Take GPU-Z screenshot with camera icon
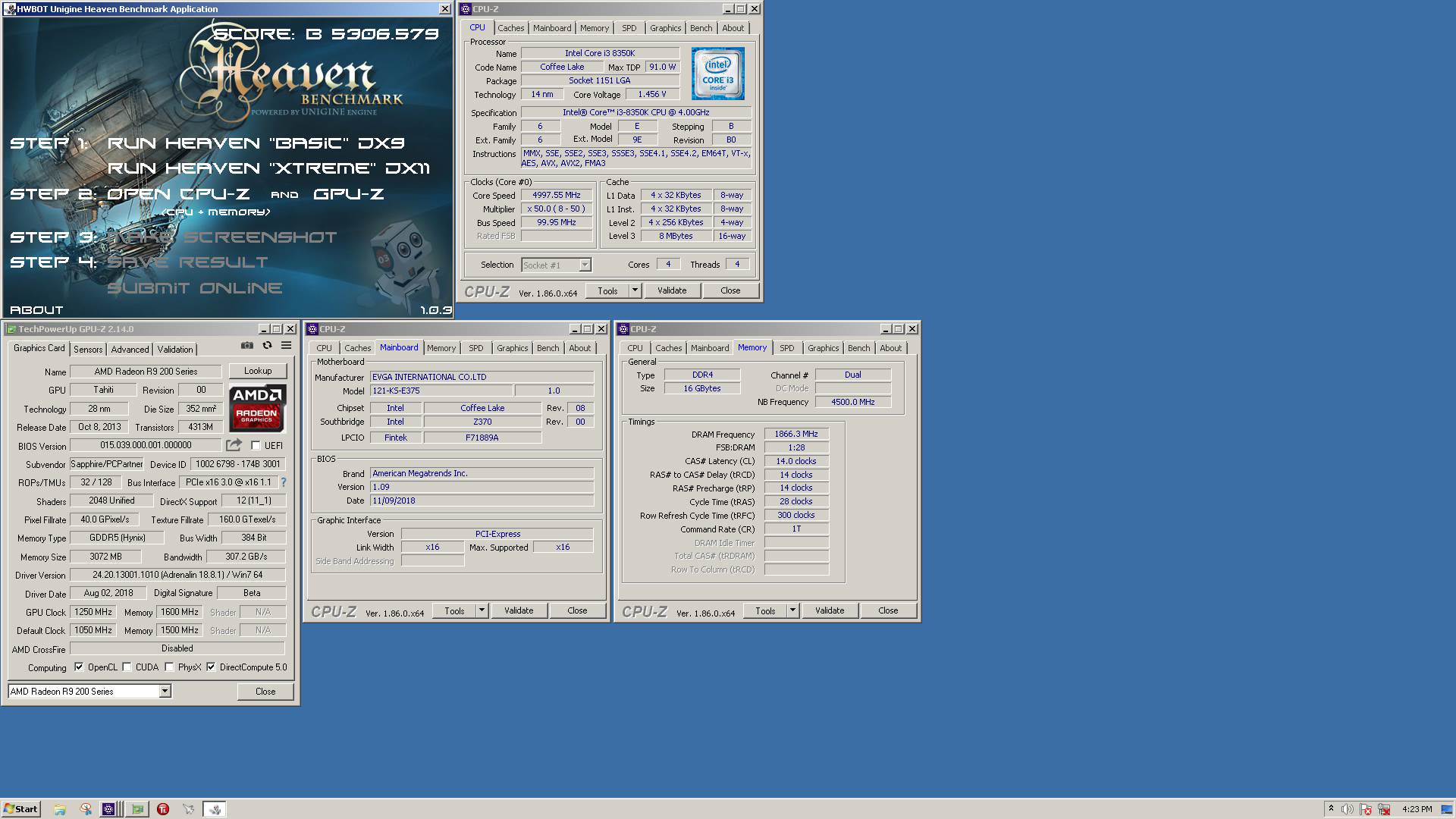This screenshot has width=1456, height=819. pyautogui.click(x=247, y=346)
